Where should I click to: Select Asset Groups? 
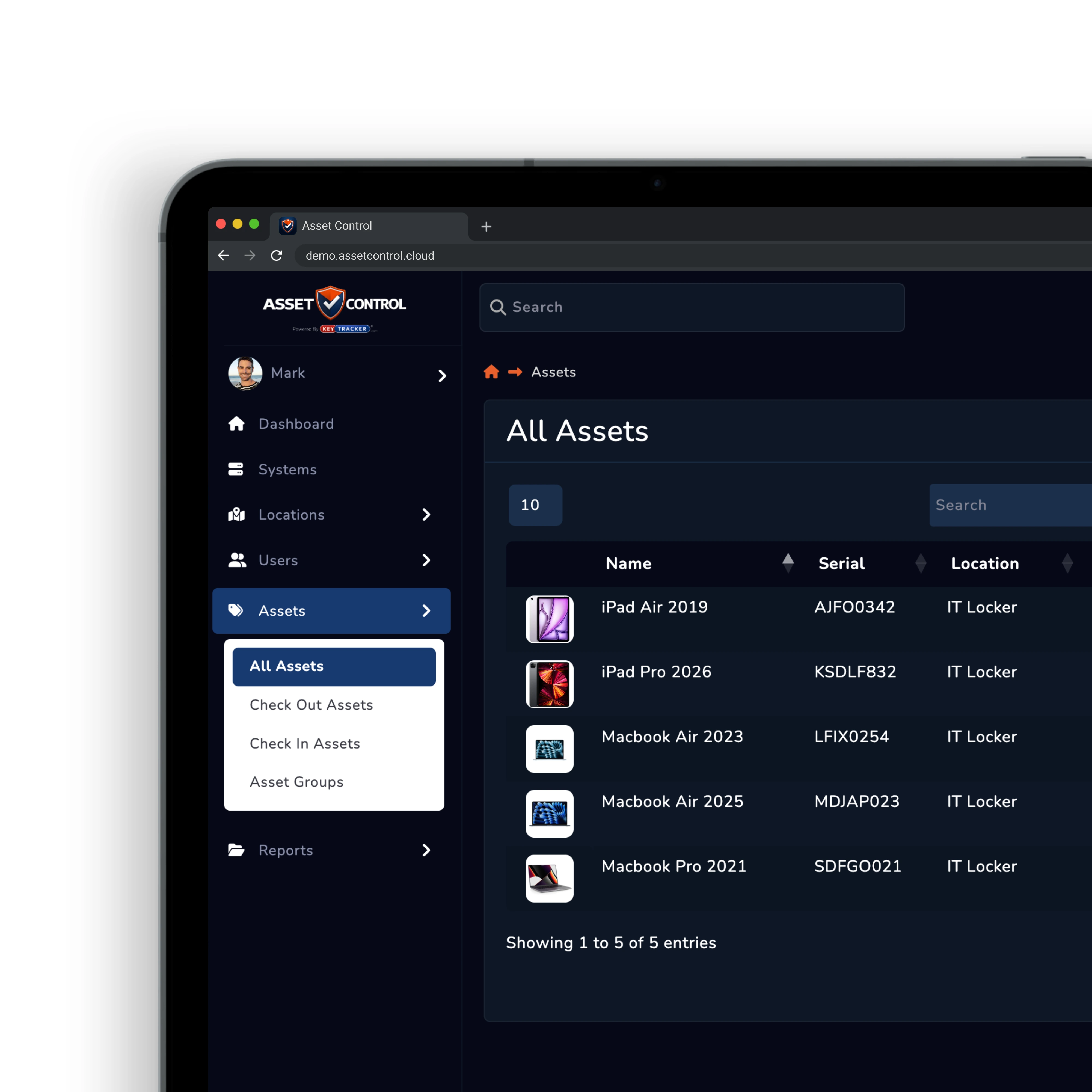click(x=297, y=782)
